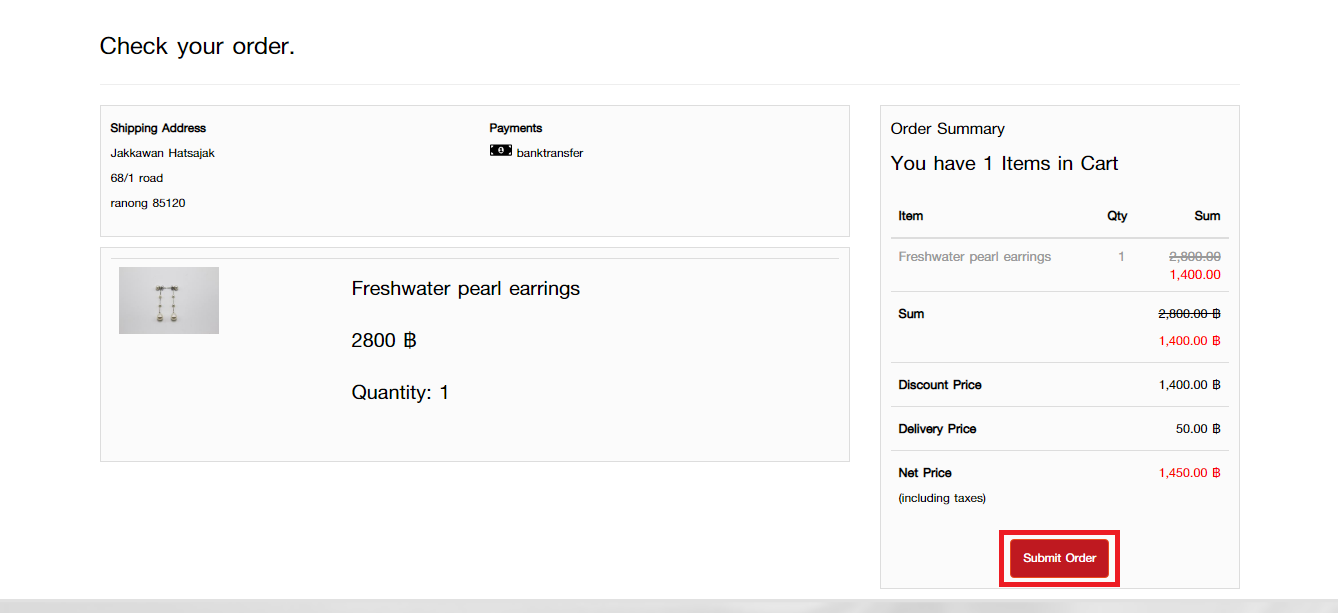
Task: Click the banktransfer payment label
Action: pyautogui.click(x=549, y=153)
